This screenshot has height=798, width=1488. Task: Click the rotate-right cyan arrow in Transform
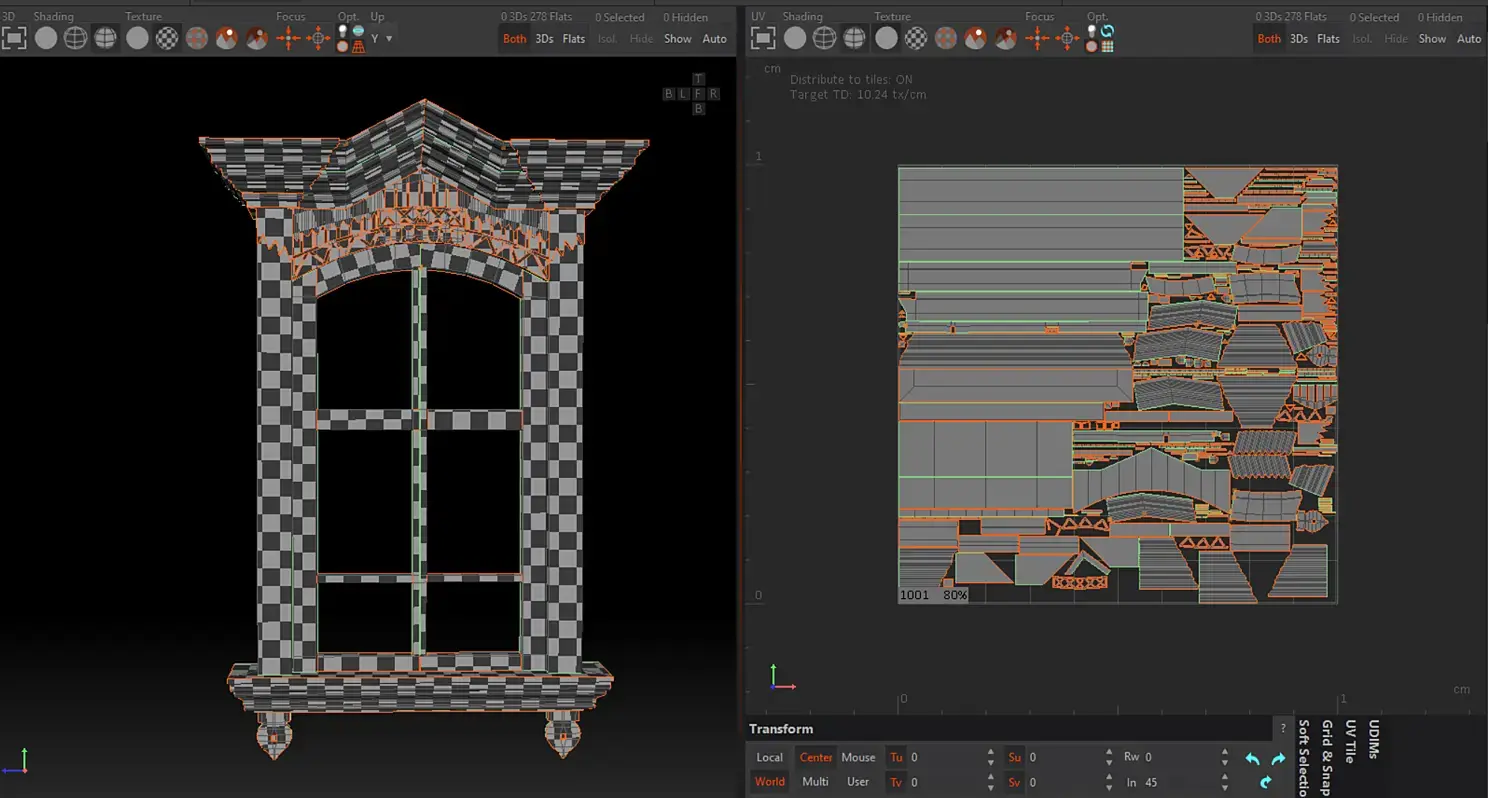click(x=1278, y=759)
